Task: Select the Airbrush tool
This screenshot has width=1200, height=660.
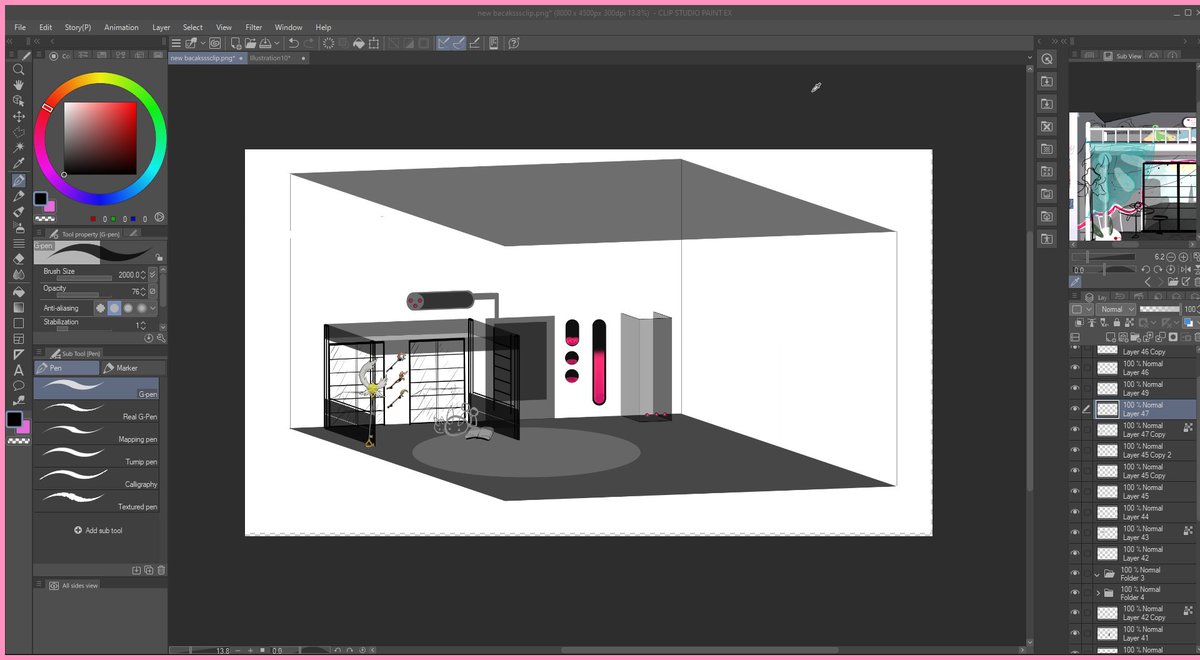Action: click(18, 227)
